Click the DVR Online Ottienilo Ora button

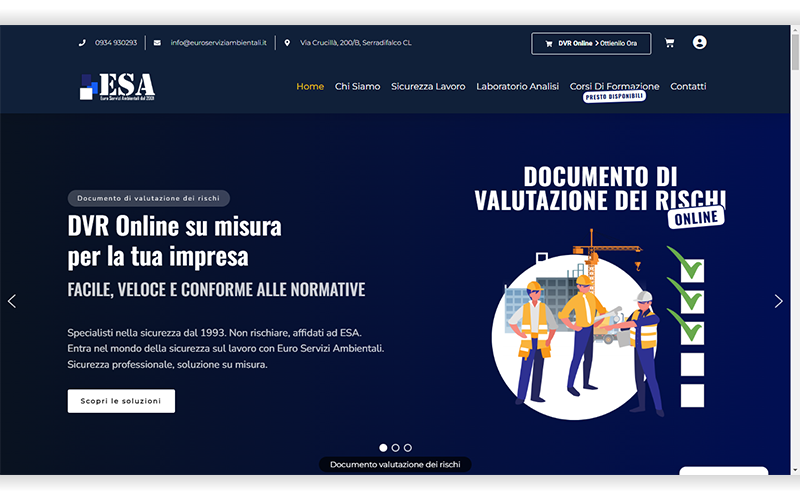pos(591,43)
